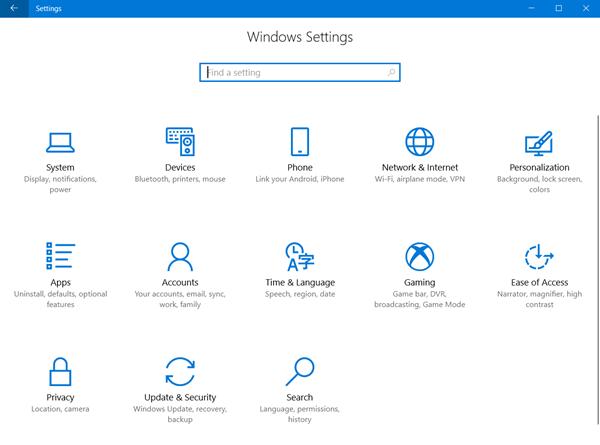Click 'Background, lock screen, colors' description
The height and width of the screenshot is (445, 600).
click(539, 184)
